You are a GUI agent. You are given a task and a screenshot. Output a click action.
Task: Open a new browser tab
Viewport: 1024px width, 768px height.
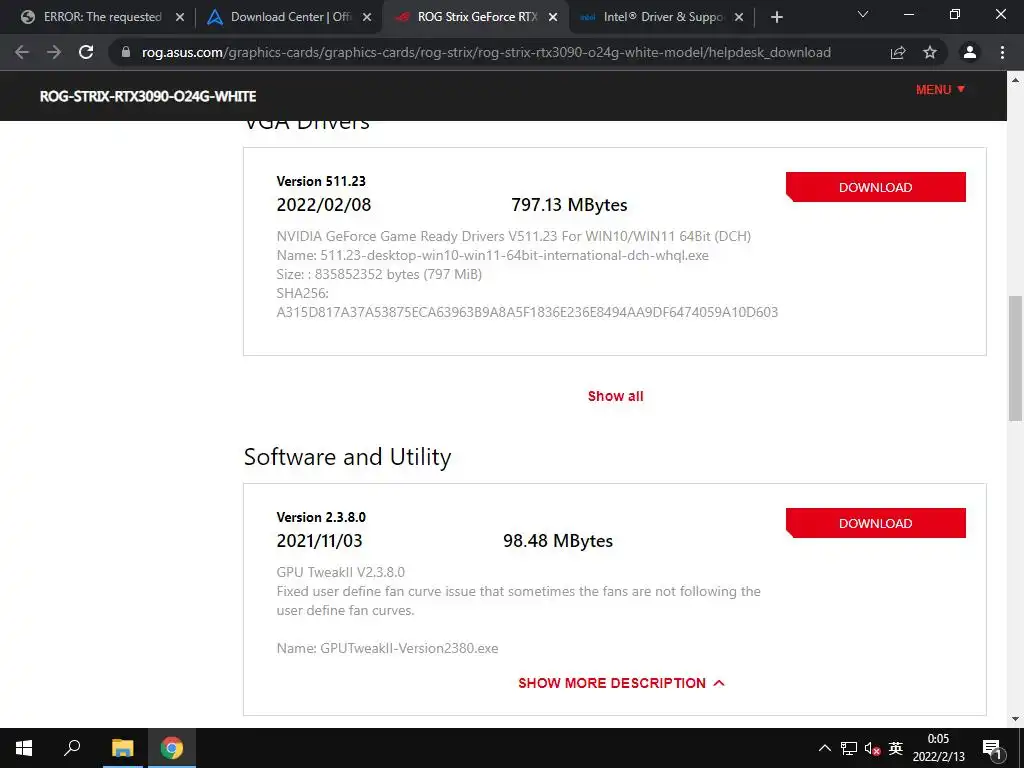tap(776, 17)
